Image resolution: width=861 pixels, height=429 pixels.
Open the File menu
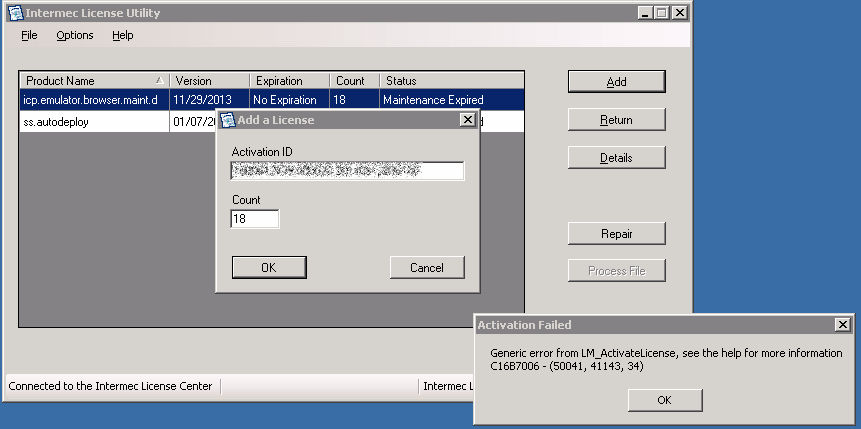[x=29, y=35]
